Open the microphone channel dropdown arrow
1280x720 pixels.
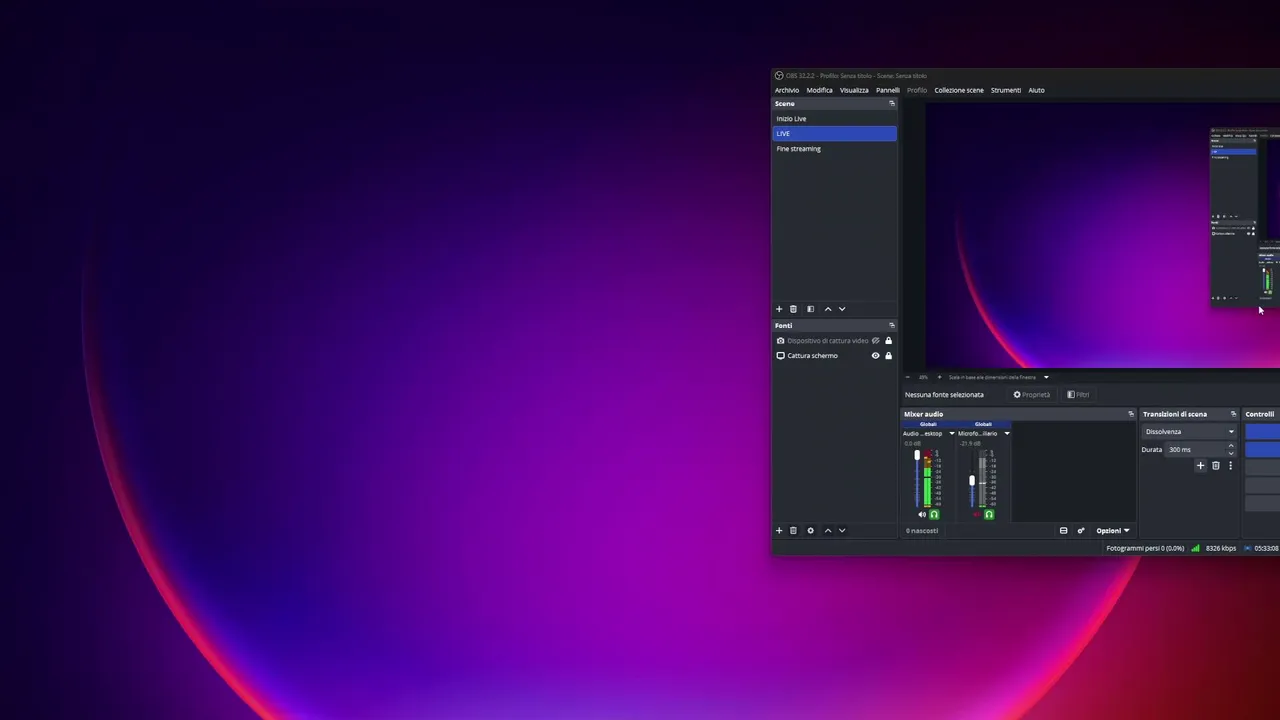coord(1006,434)
